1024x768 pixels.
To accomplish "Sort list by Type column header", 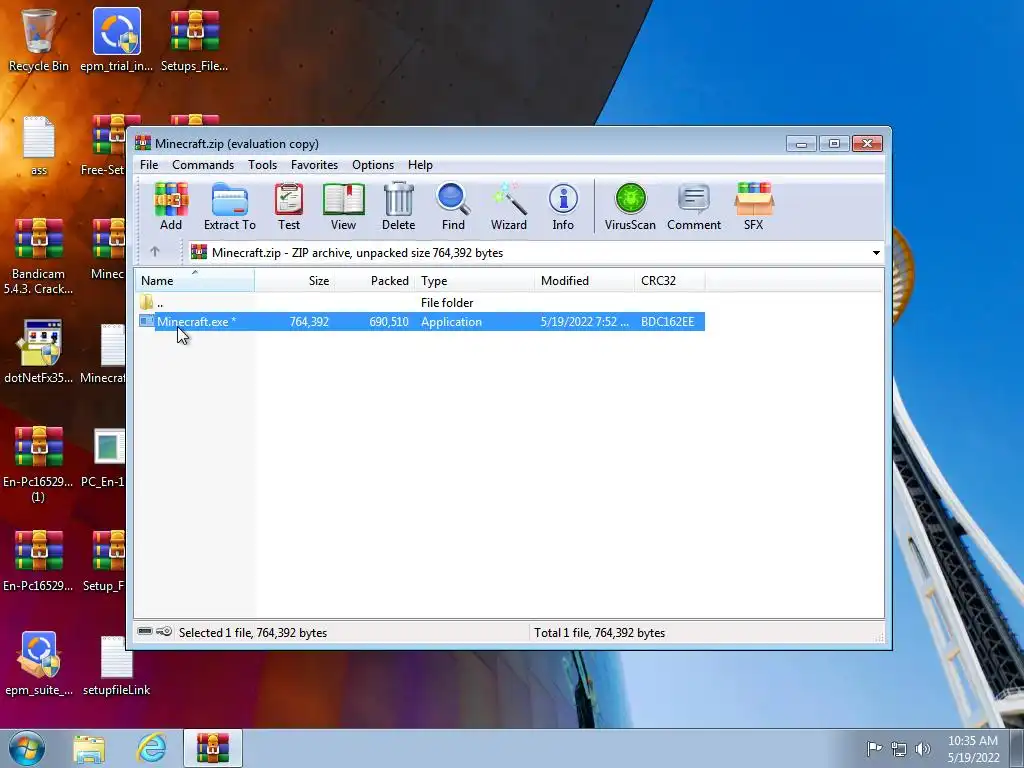I will pyautogui.click(x=474, y=281).
